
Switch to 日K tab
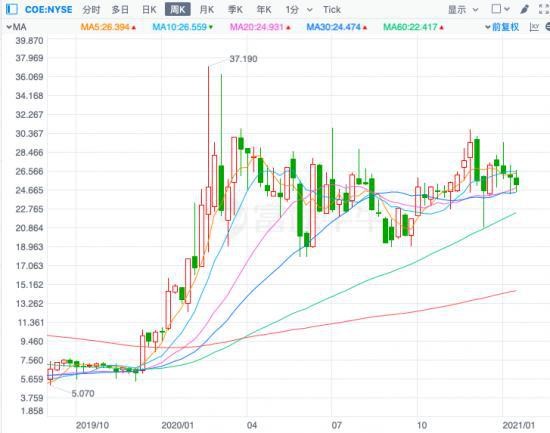149,10
